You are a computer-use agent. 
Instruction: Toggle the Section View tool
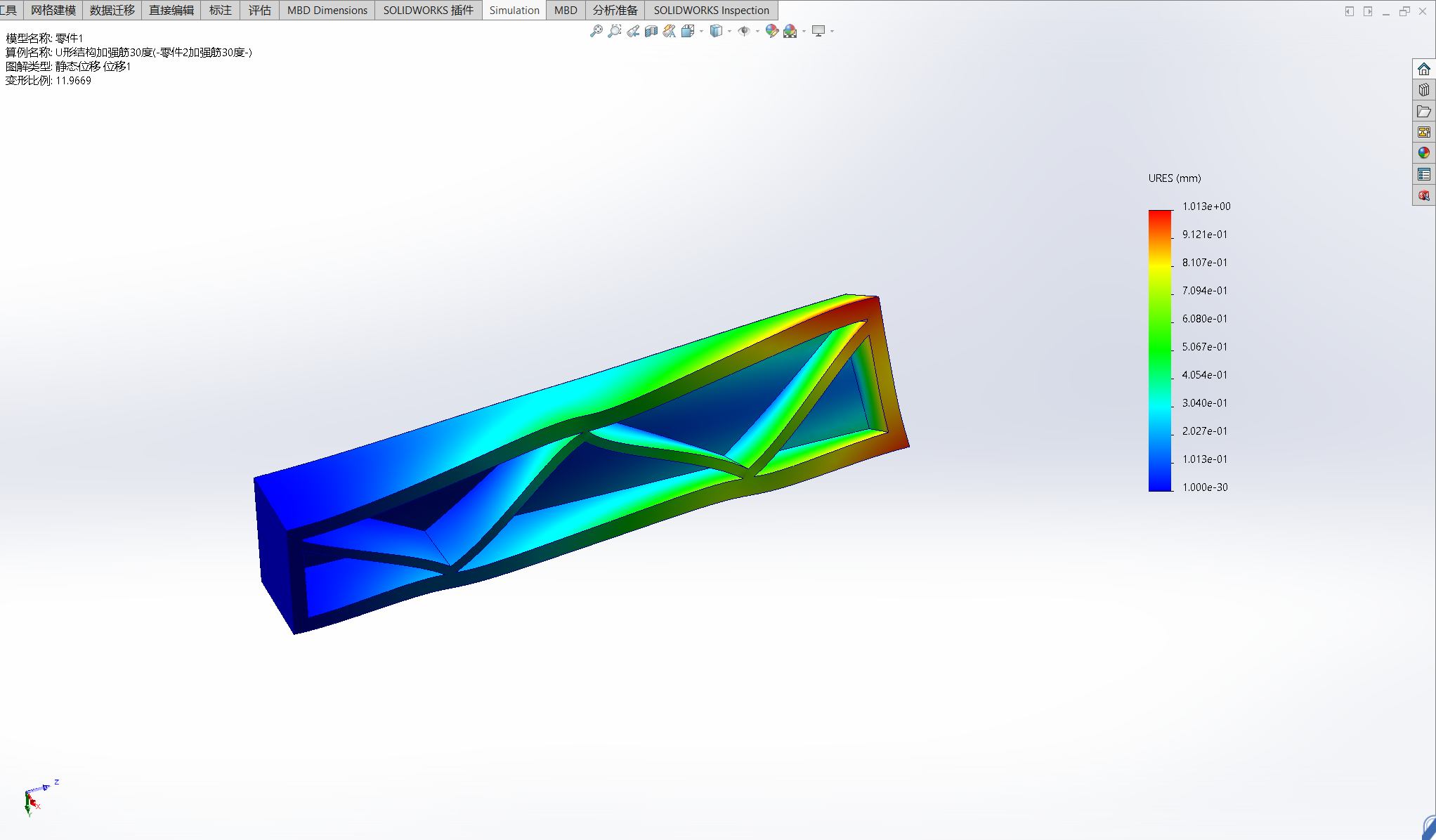coord(651,31)
